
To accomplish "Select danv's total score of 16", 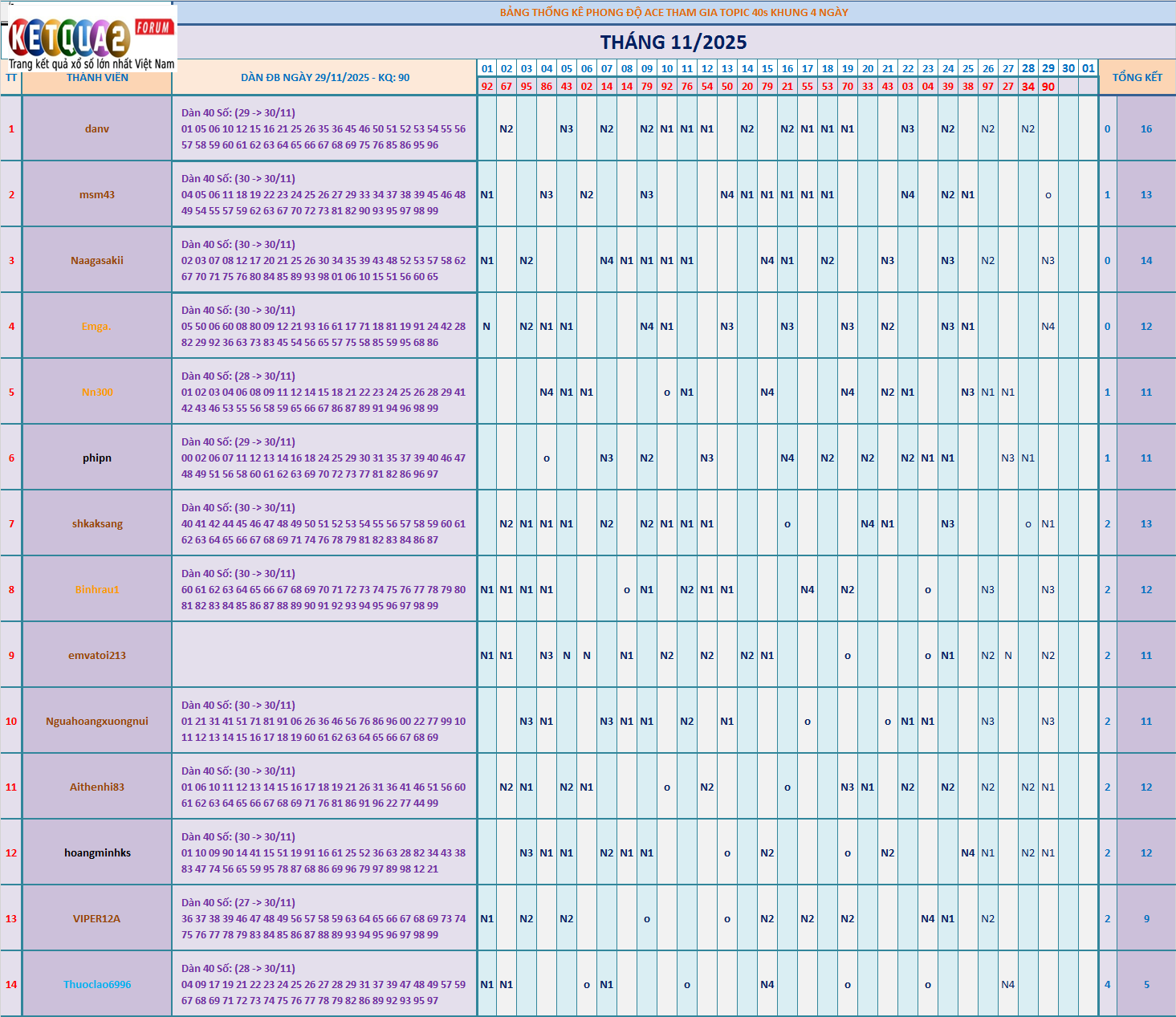I will coord(1146,129).
